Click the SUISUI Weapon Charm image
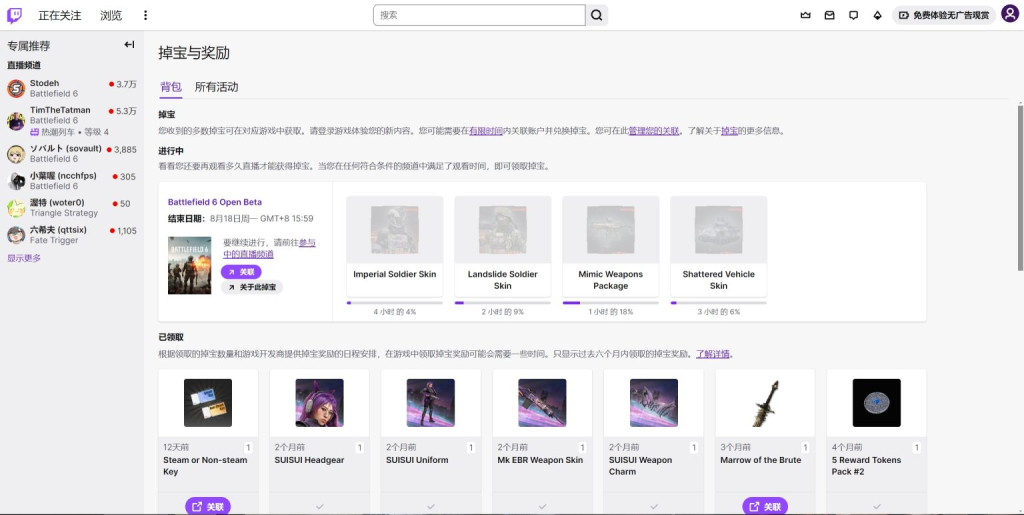Screen dimensions: 1024x515 coord(654,403)
